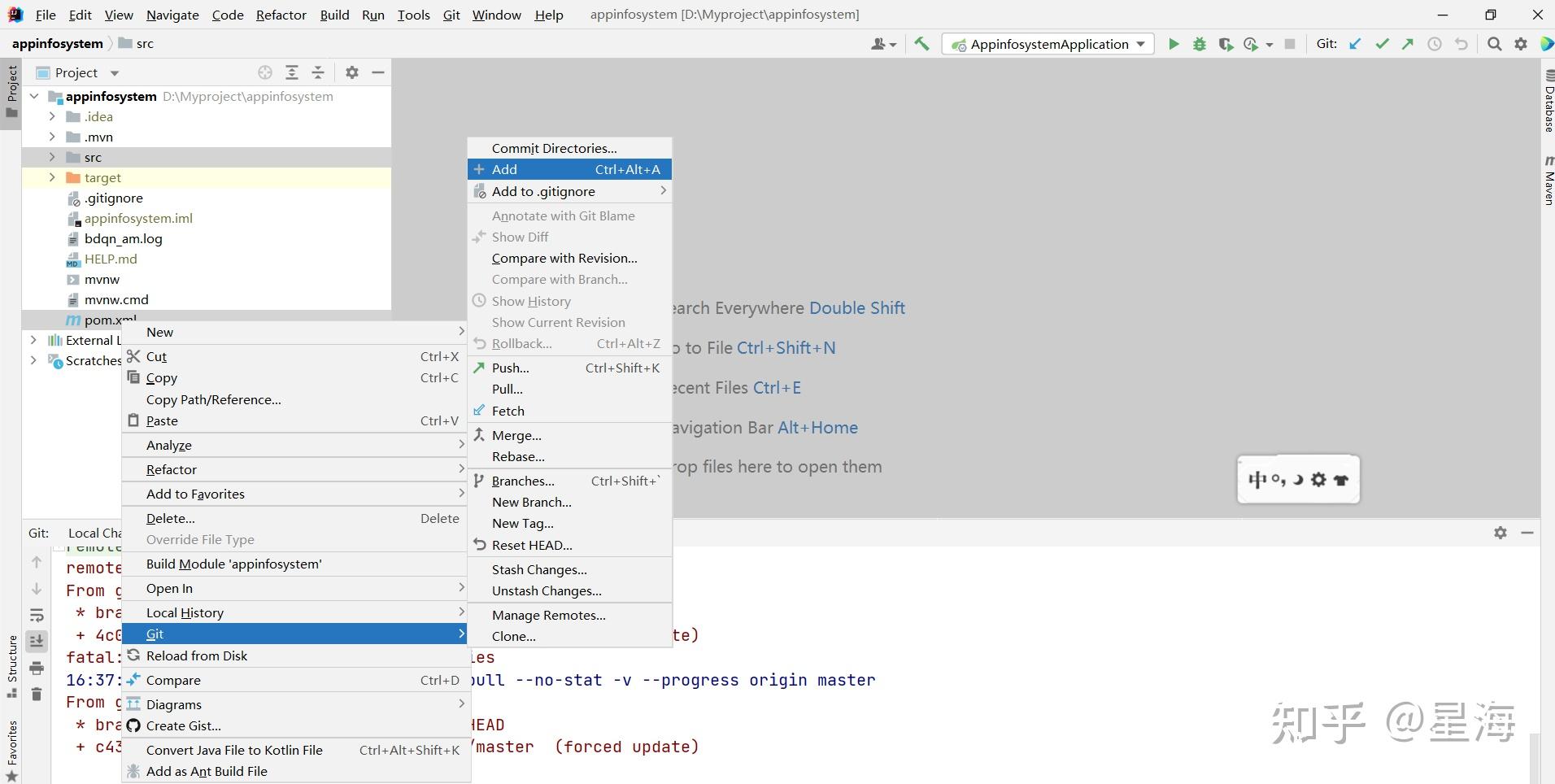This screenshot has width=1555, height=784.
Task: Toggle soft-wrap in Git console
Action: tap(37, 615)
